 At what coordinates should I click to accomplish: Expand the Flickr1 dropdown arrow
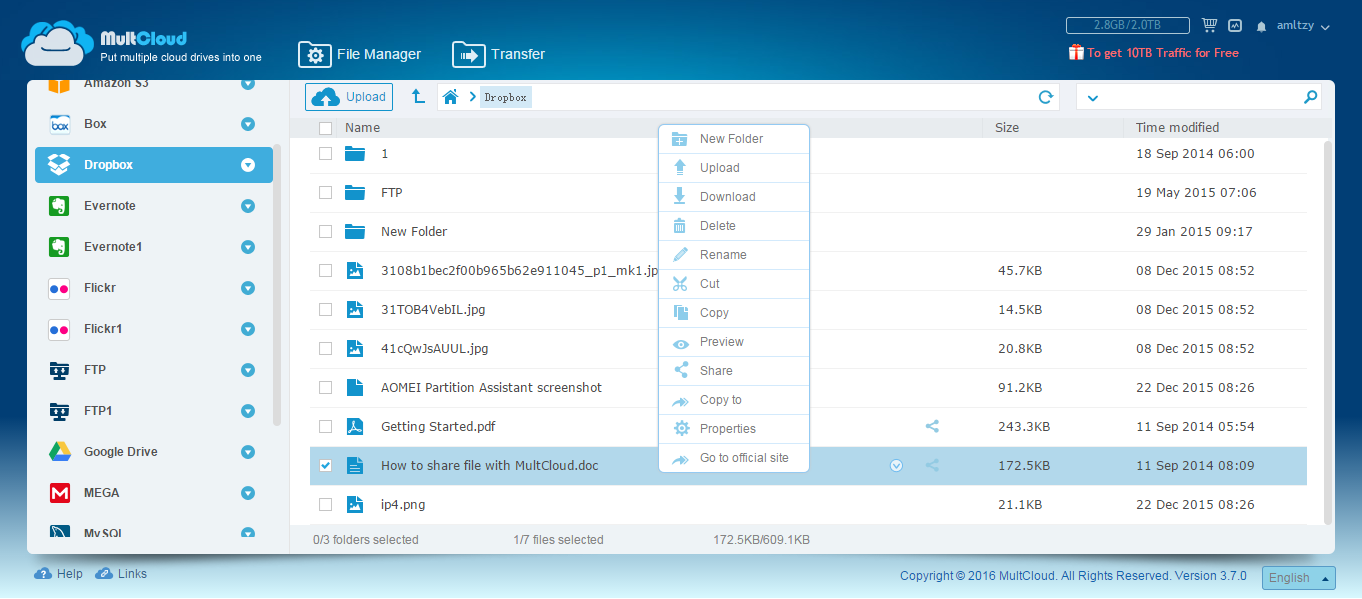pyautogui.click(x=248, y=329)
